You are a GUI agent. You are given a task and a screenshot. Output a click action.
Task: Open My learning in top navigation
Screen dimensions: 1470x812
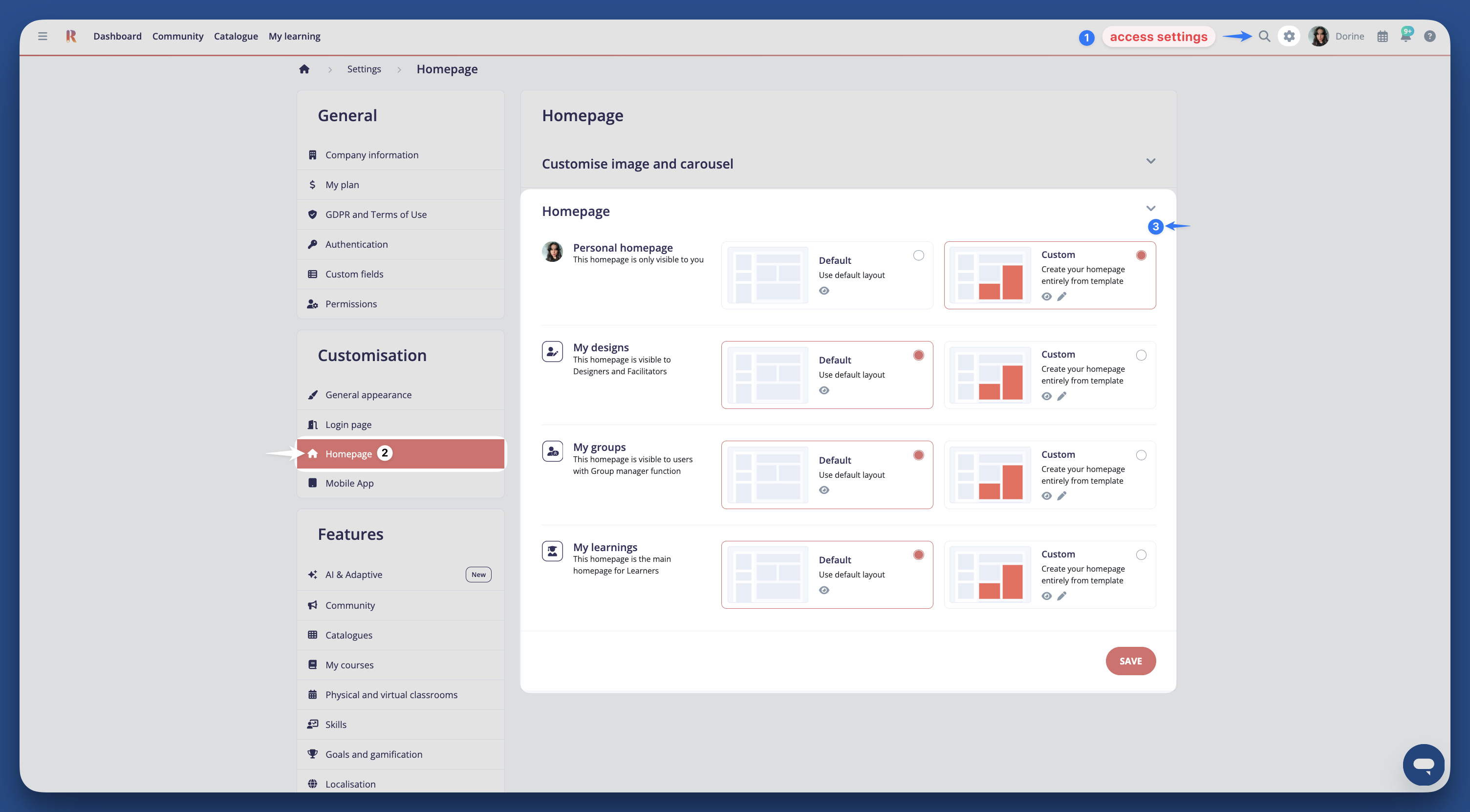[295, 35]
